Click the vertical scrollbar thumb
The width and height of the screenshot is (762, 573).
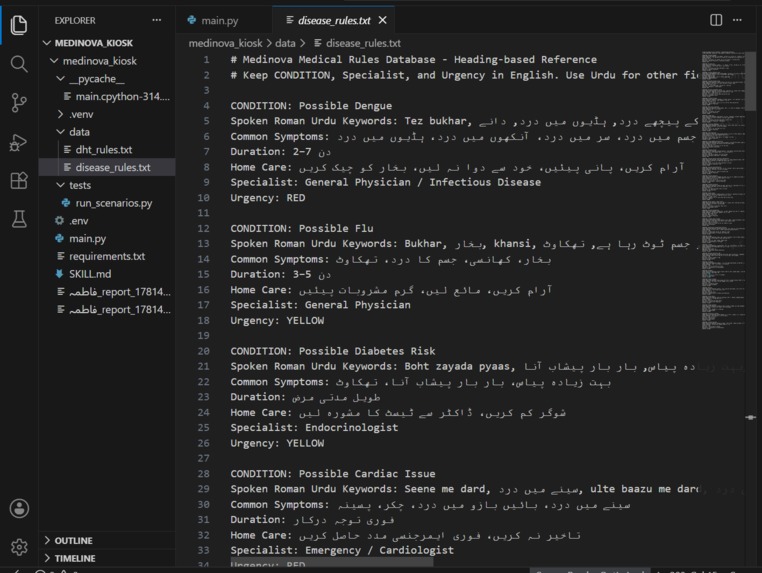pyautogui.click(x=751, y=81)
